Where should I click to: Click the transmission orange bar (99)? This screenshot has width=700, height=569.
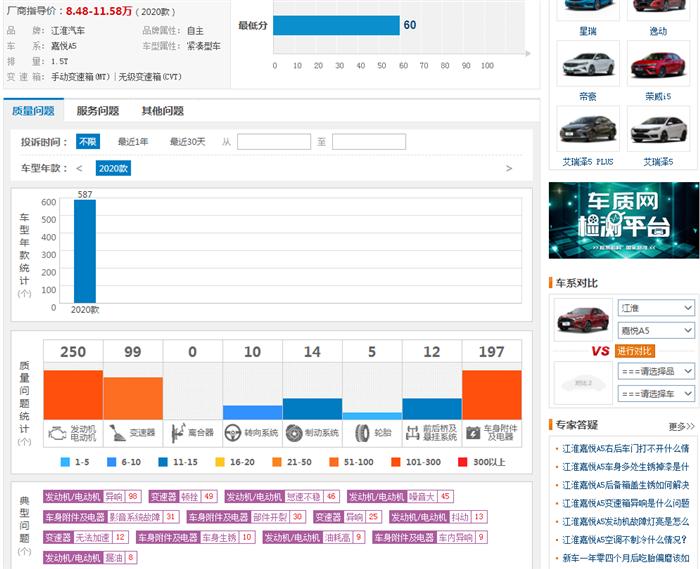(x=133, y=398)
